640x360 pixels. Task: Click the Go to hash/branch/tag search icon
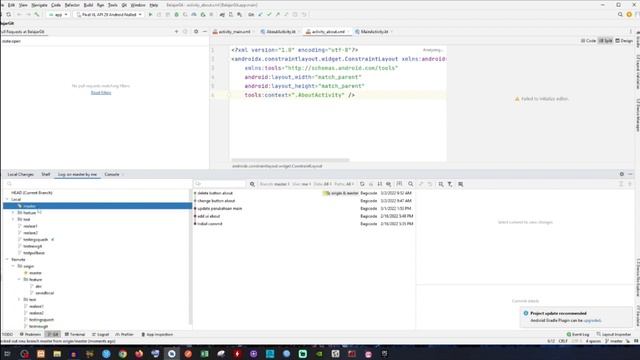point(411,184)
